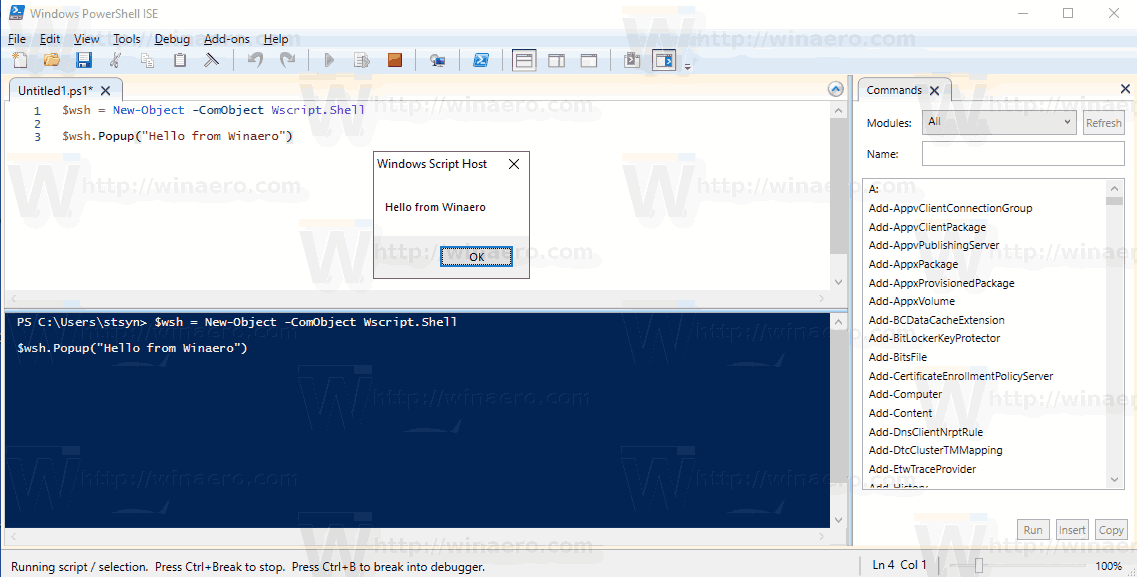Image resolution: width=1137 pixels, height=577 pixels.
Task: Click the Undo arrow icon
Action: tap(255, 60)
